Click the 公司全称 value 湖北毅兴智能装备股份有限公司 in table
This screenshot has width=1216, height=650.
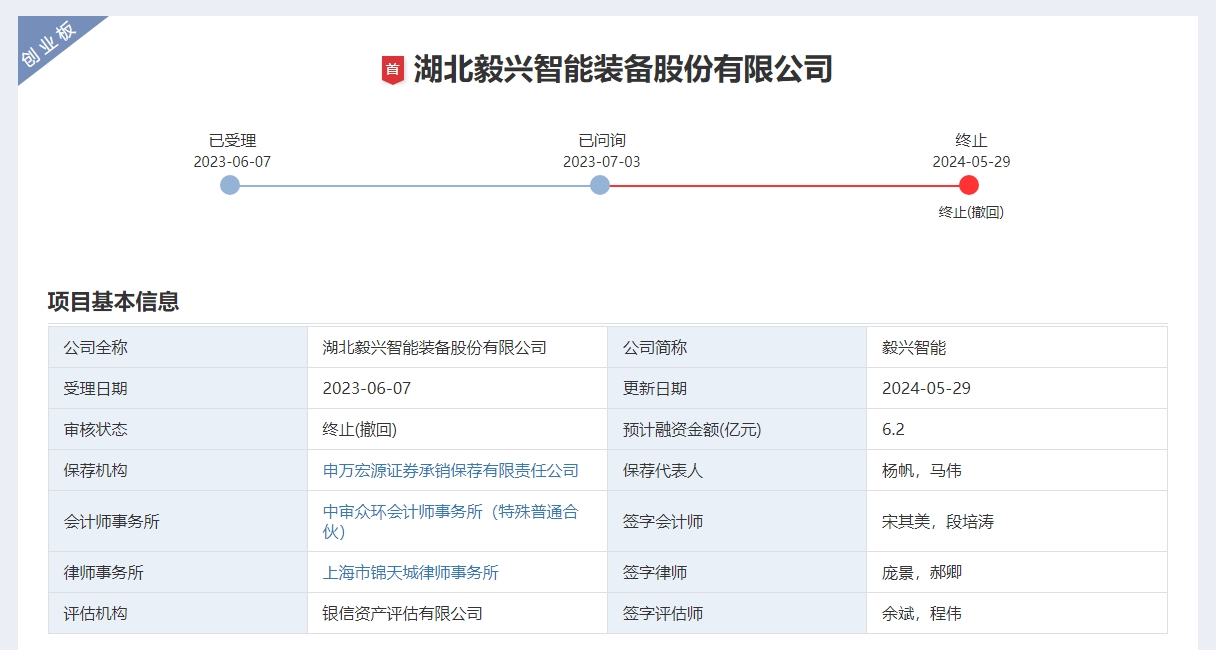point(435,348)
